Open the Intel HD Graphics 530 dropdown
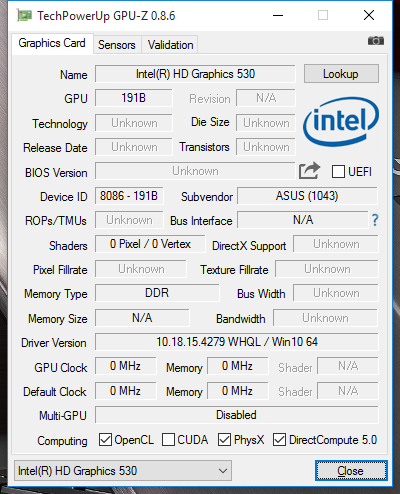400x494 pixels. [x=123, y=471]
